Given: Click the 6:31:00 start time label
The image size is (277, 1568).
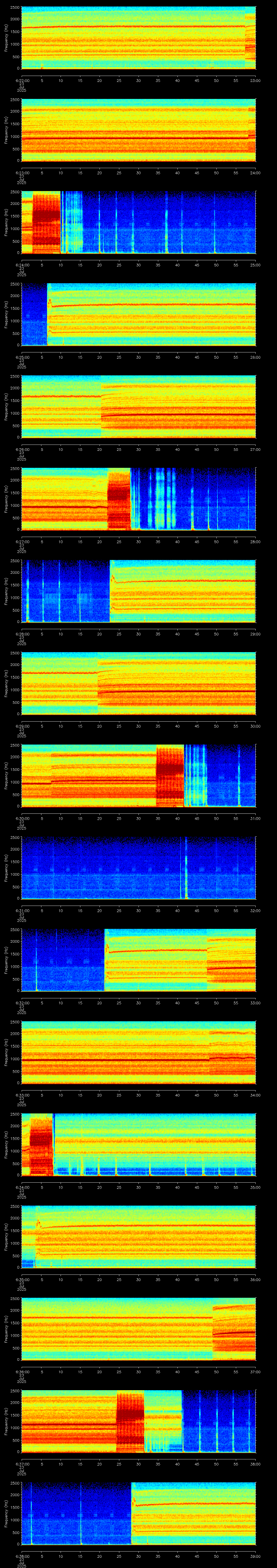Looking at the screenshot, I should pyautogui.click(x=22, y=910).
